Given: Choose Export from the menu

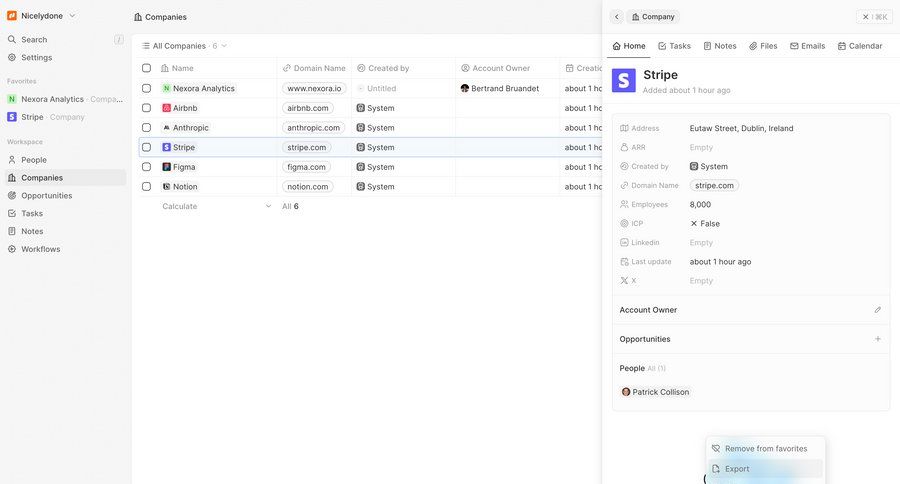Looking at the screenshot, I should 765,469.
